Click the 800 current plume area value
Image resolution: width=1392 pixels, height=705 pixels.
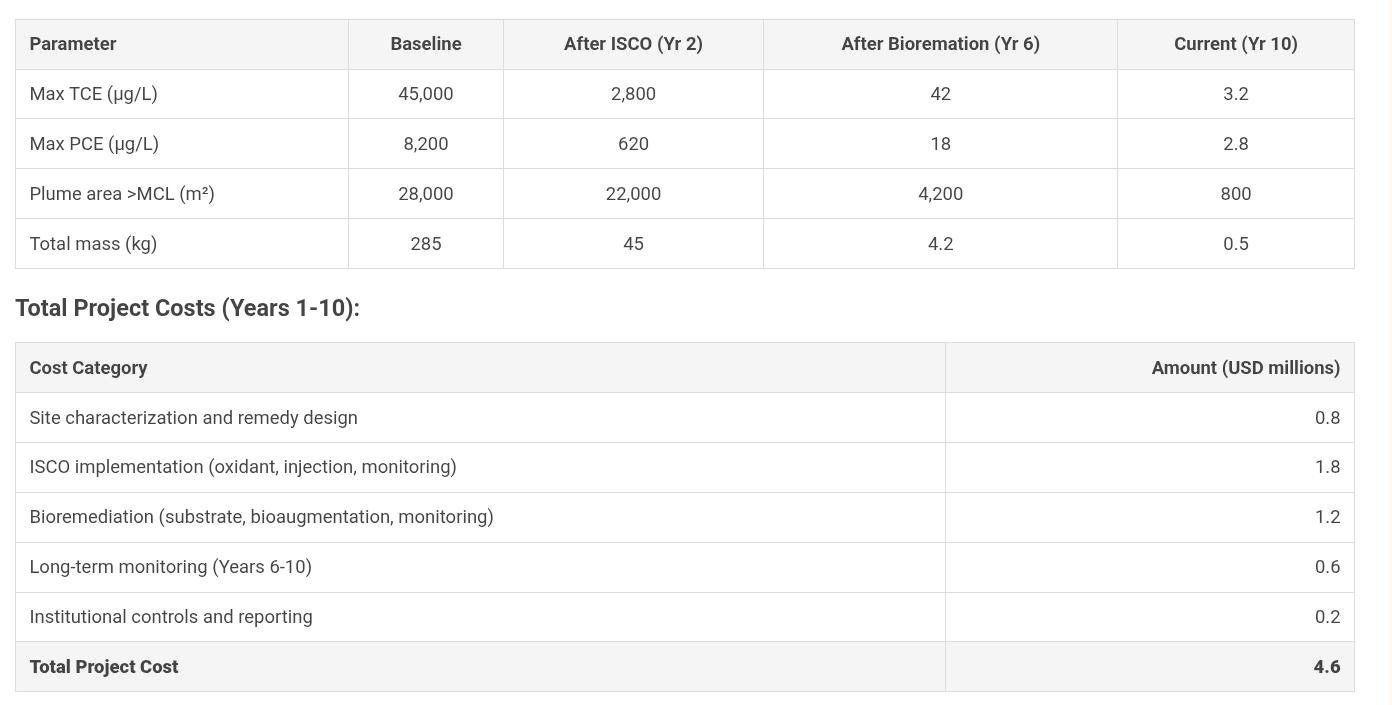coord(1235,194)
